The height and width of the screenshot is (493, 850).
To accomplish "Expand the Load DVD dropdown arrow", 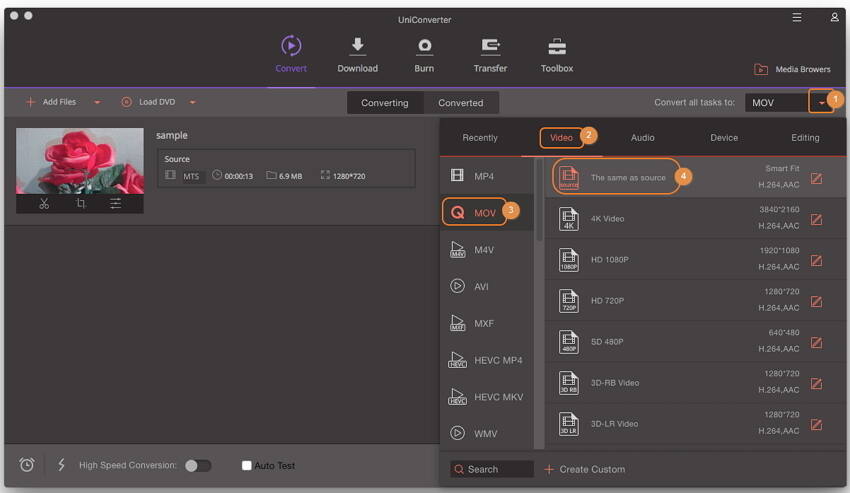I will tap(192, 102).
